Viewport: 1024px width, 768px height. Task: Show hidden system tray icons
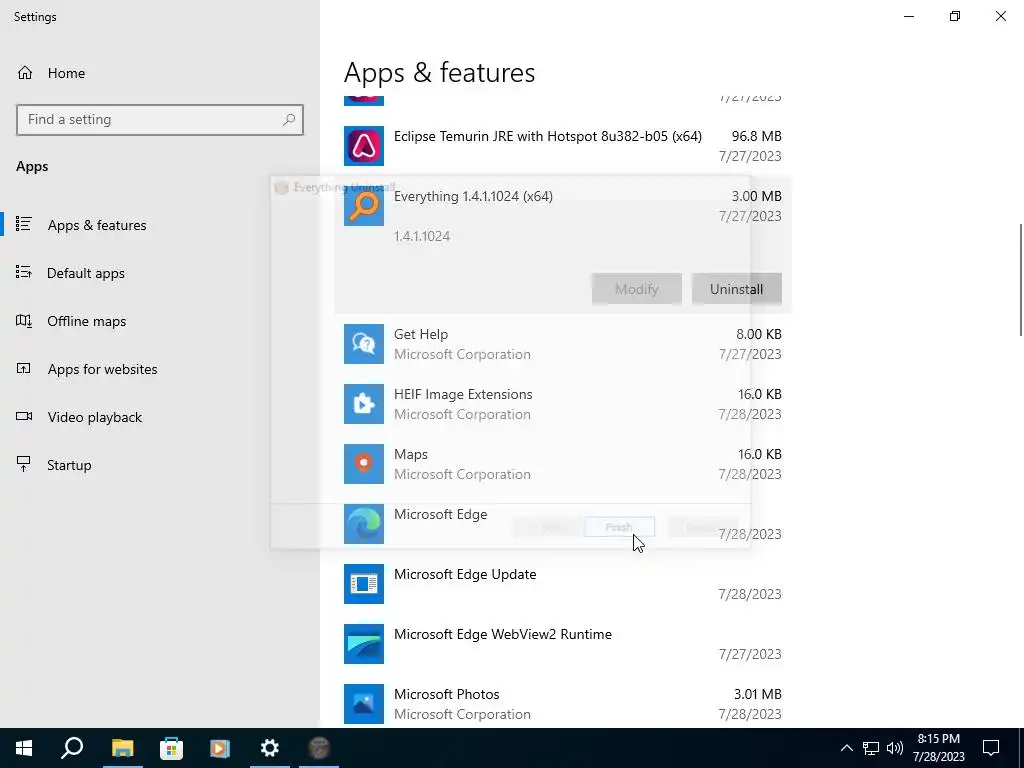[x=846, y=748]
